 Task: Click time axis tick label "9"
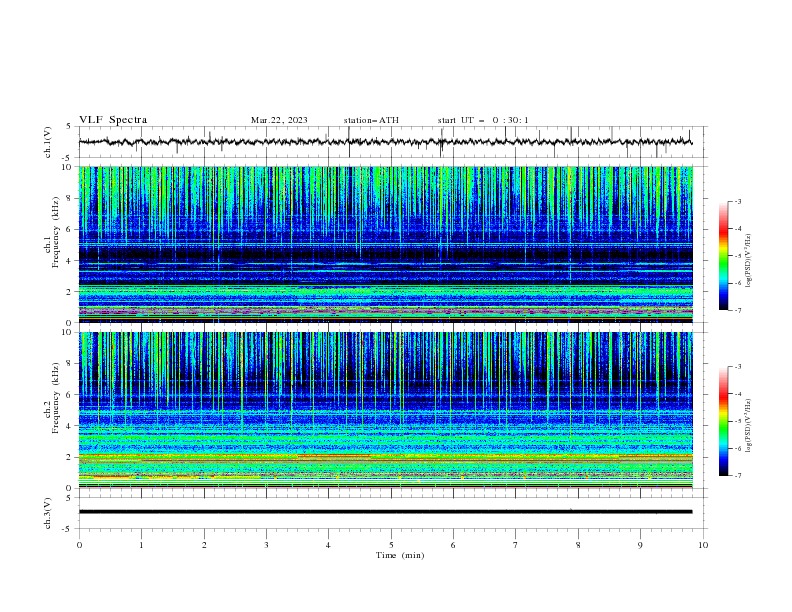(640, 545)
